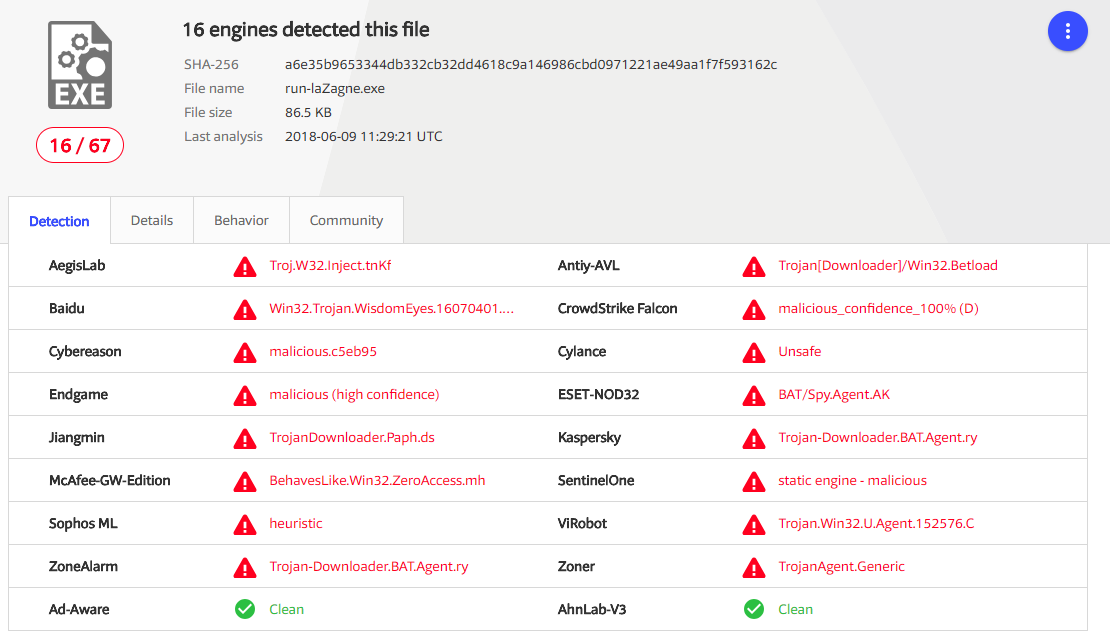
Task: Click the warning icon for Endgame
Action: tap(245, 395)
